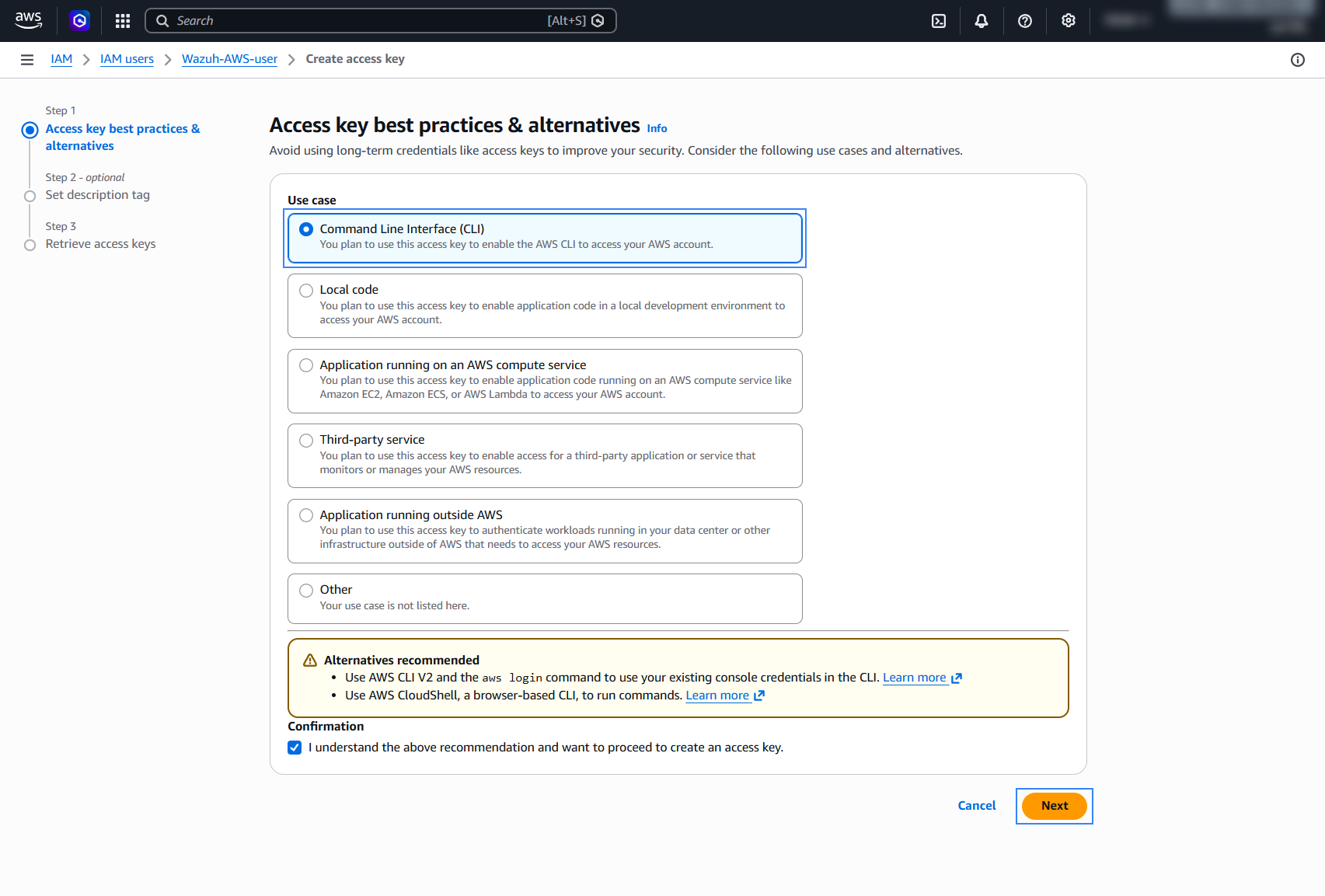Open the services grid menu icon
Image resolution: width=1325 pixels, height=896 pixels.
[x=123, y=21]
